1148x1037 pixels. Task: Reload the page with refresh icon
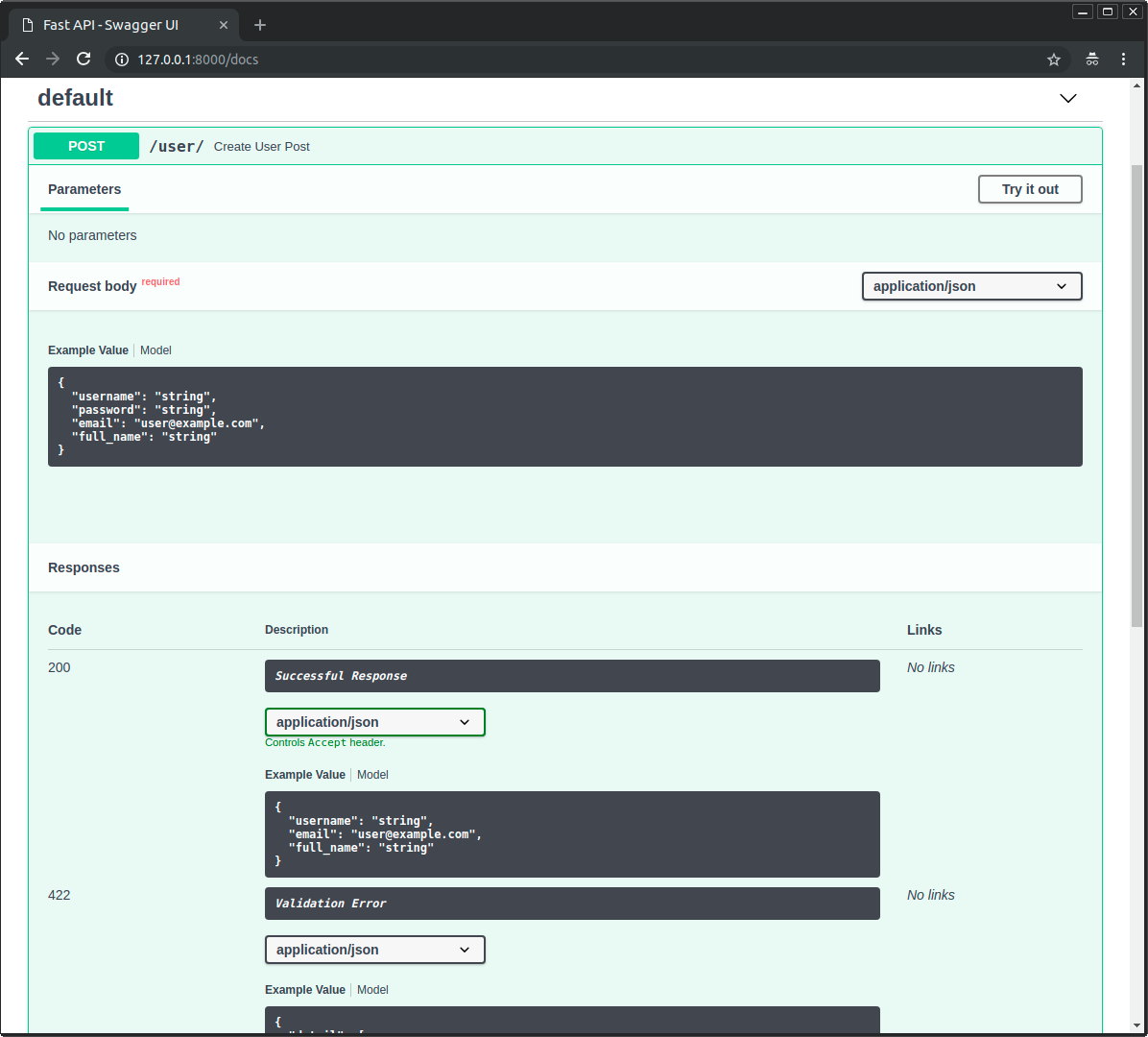tap(84, 60)
